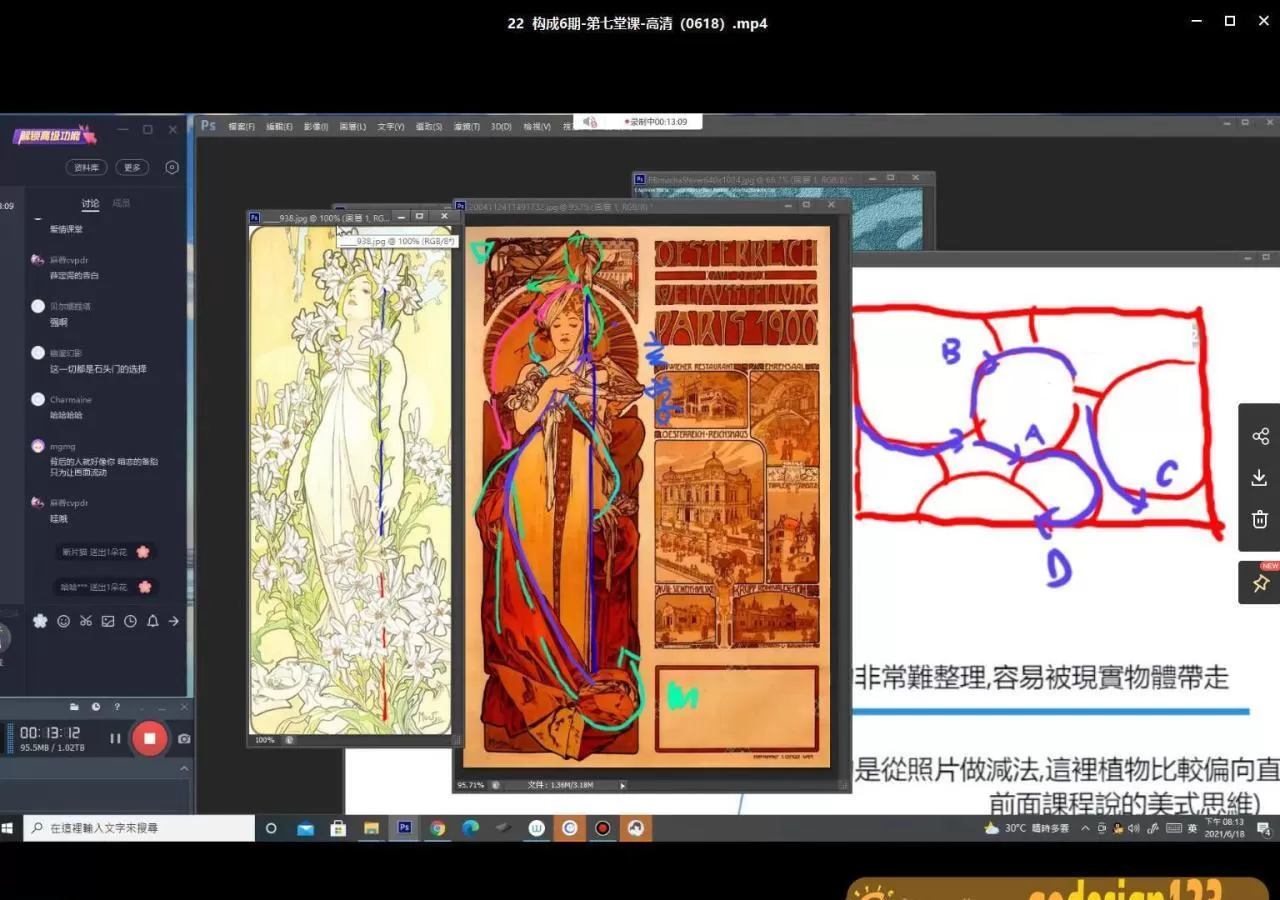Click the pin icon with NEW badge
This screenshot has width=1280, height=900.
tap(1259, 583)
